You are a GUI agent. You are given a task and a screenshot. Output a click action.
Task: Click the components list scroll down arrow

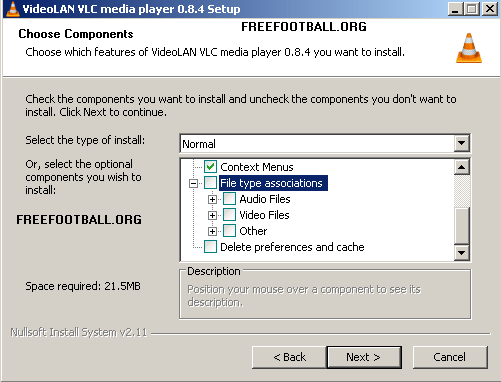462,252
